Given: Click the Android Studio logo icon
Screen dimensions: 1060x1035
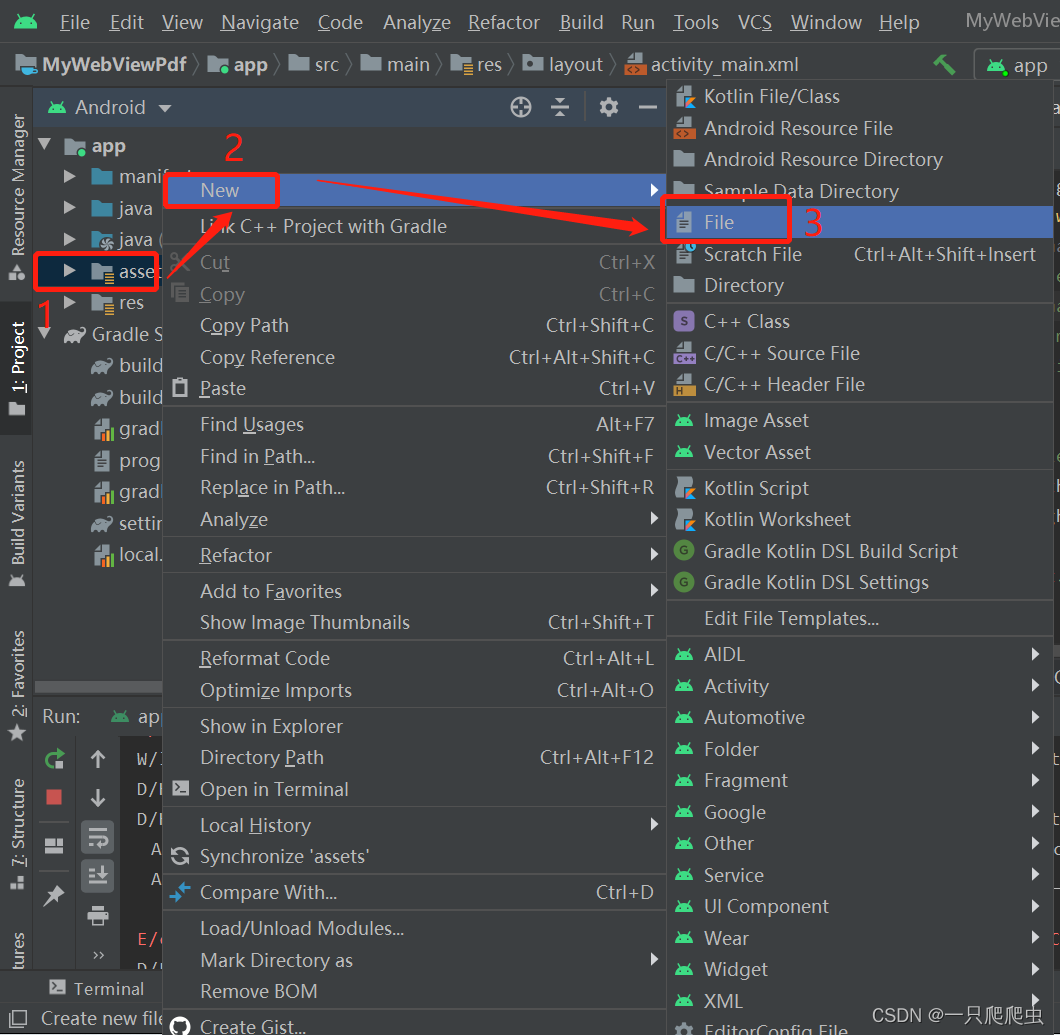Looking at the screenshot, I should pyautogui.click(x=26, y=22).
